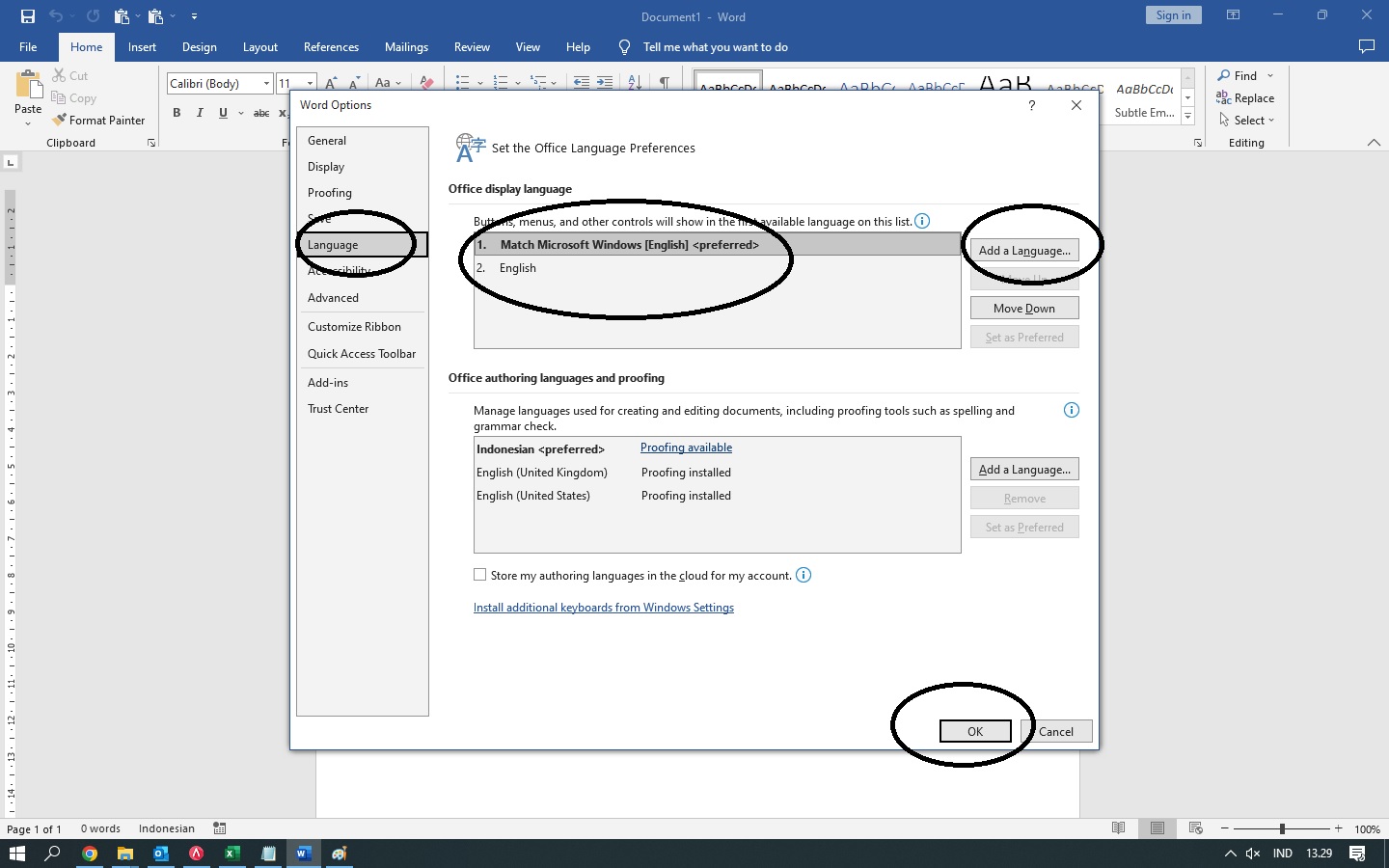
Task: Toggle Strikethrough formatting
Action: pyautogui.click(x=261, y=113)
